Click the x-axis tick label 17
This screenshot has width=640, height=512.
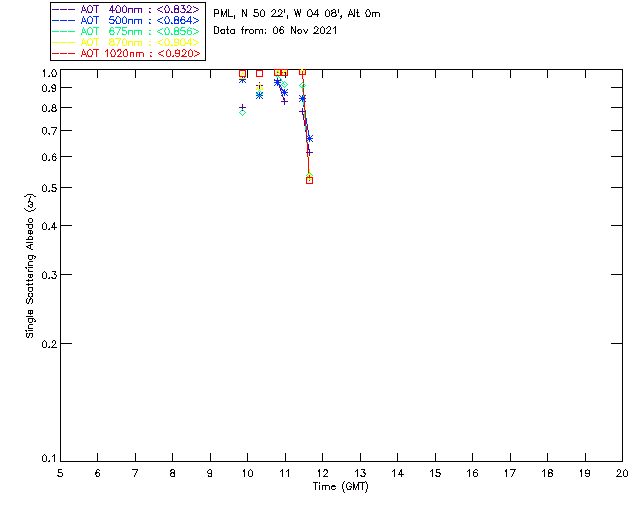pos(510,473)
